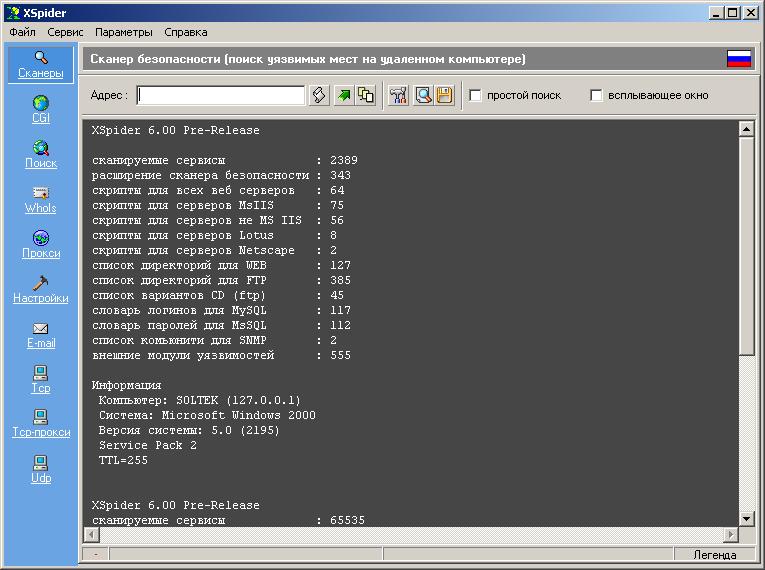Image resolution: width=765 pixels, height=570 pixels.
Task: Click the first 'XSpider 6.00 Pre-Release' line
Action: (176, 130)
